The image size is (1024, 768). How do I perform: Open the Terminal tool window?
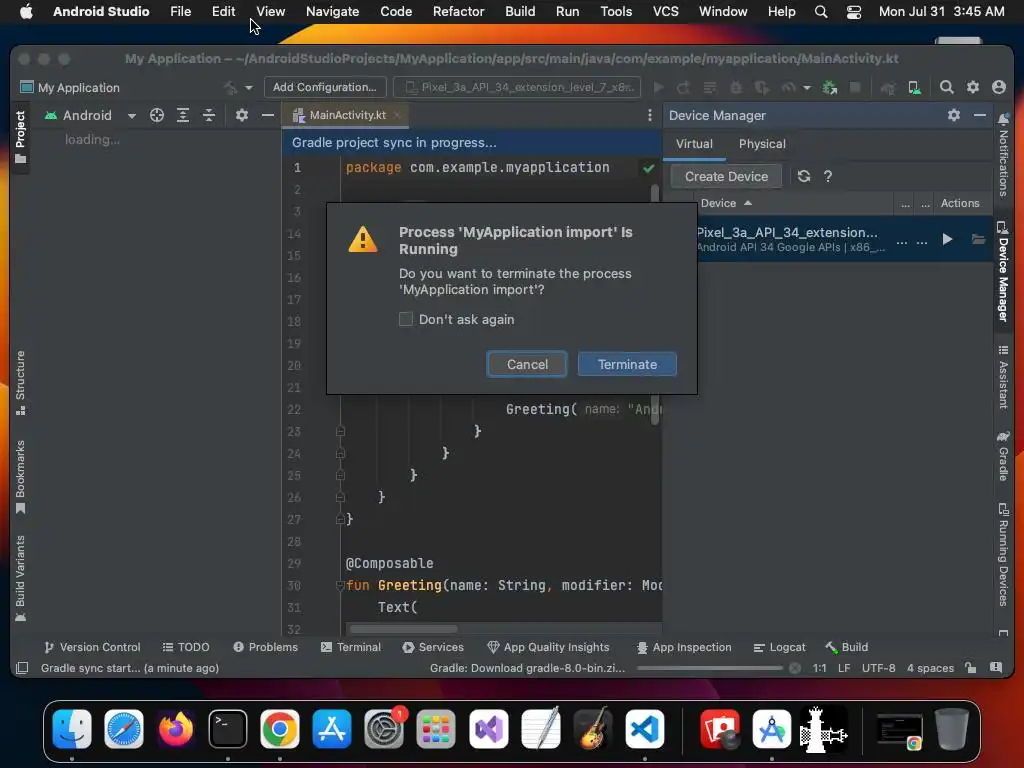(351, 647)
